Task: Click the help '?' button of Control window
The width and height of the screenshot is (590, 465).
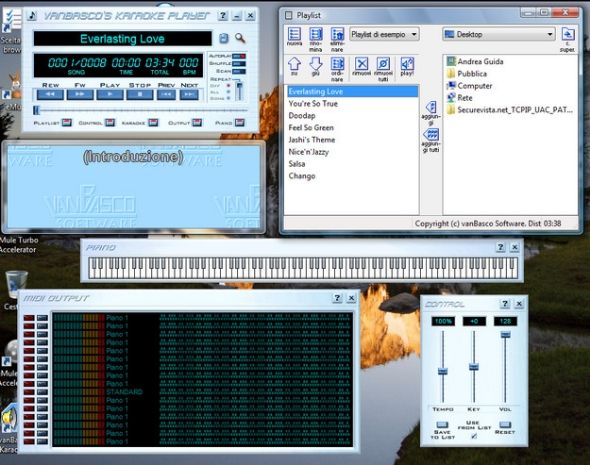Action: tap(505, 304)
